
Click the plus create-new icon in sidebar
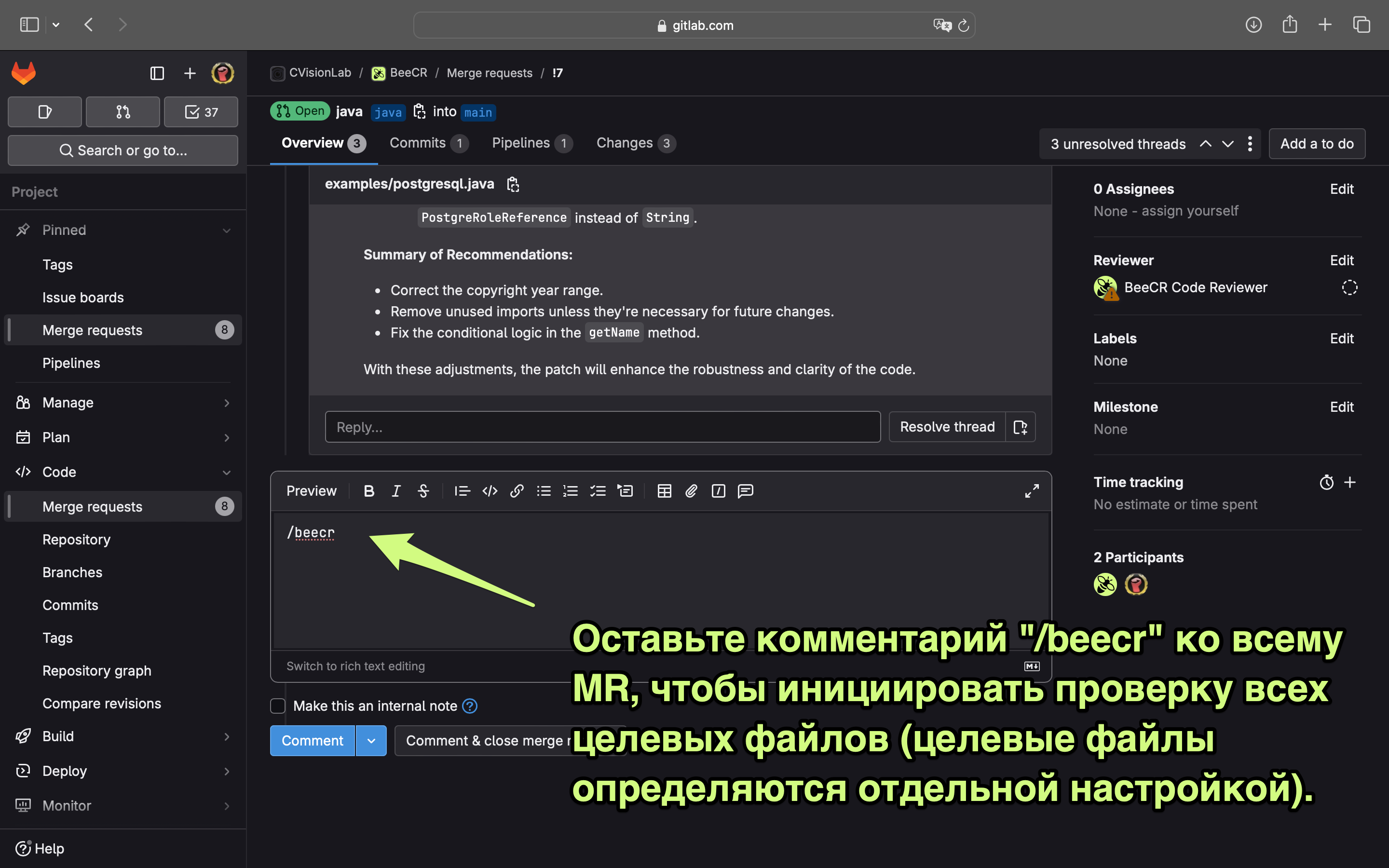tap(190, 73)
